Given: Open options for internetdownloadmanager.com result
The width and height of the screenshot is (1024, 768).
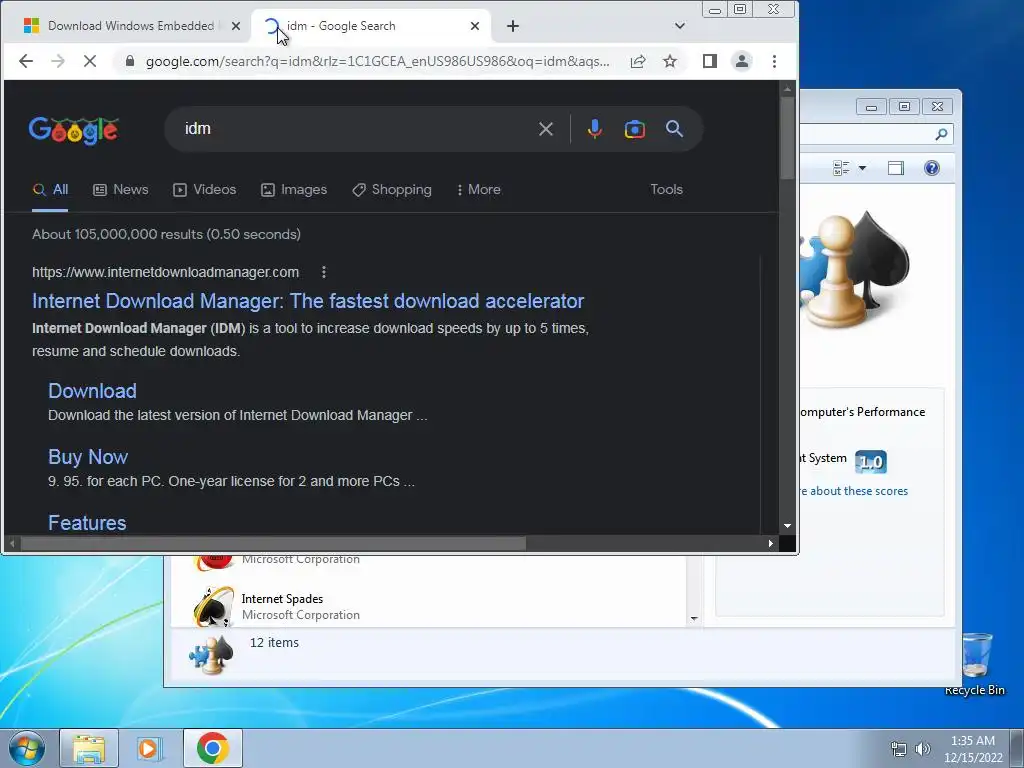Looking at the screenshot, I should point(324,272).
